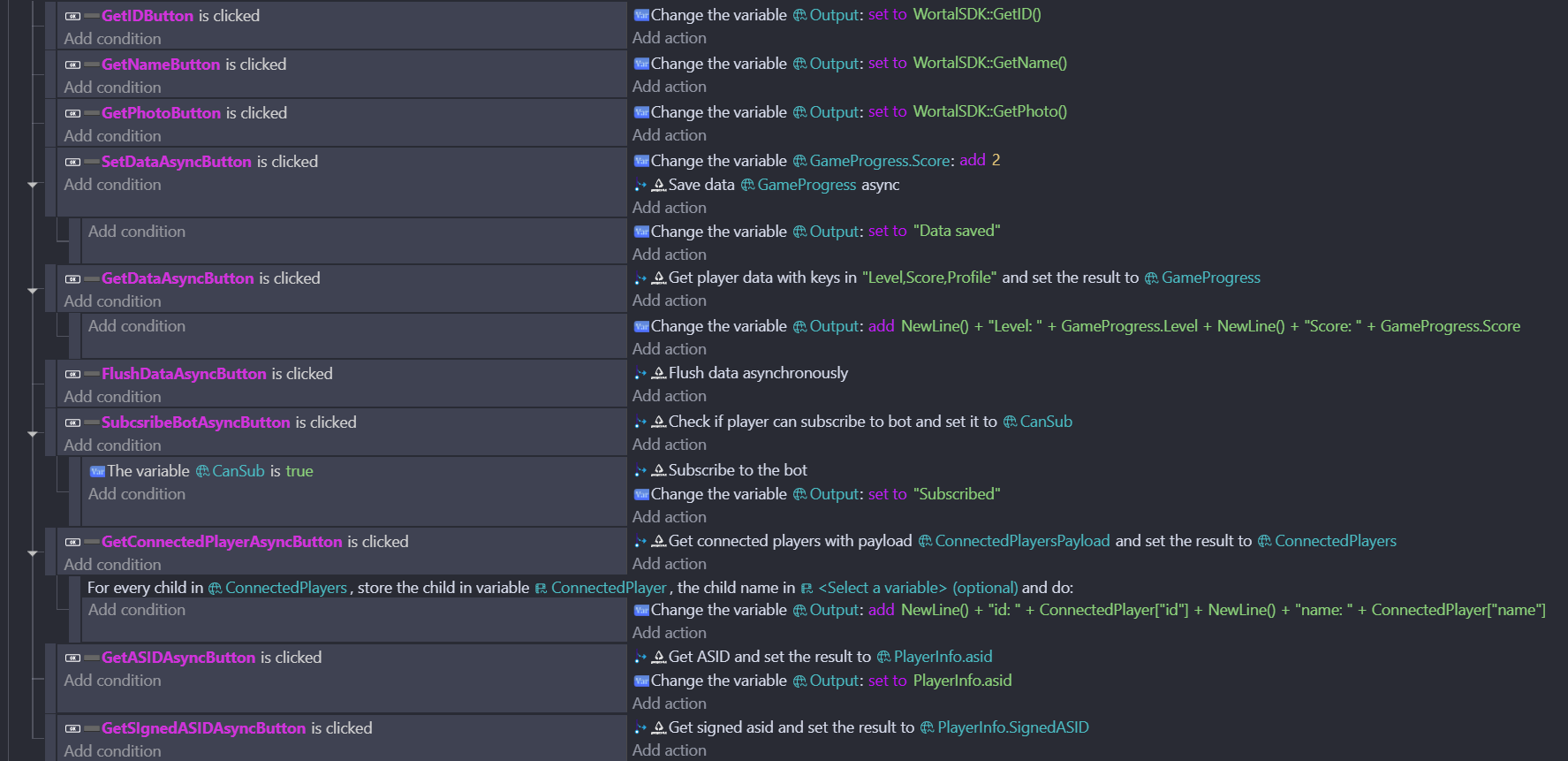Click Add action below Flush data asynchronously
The image size is (1568, 761).
point(669,396)
